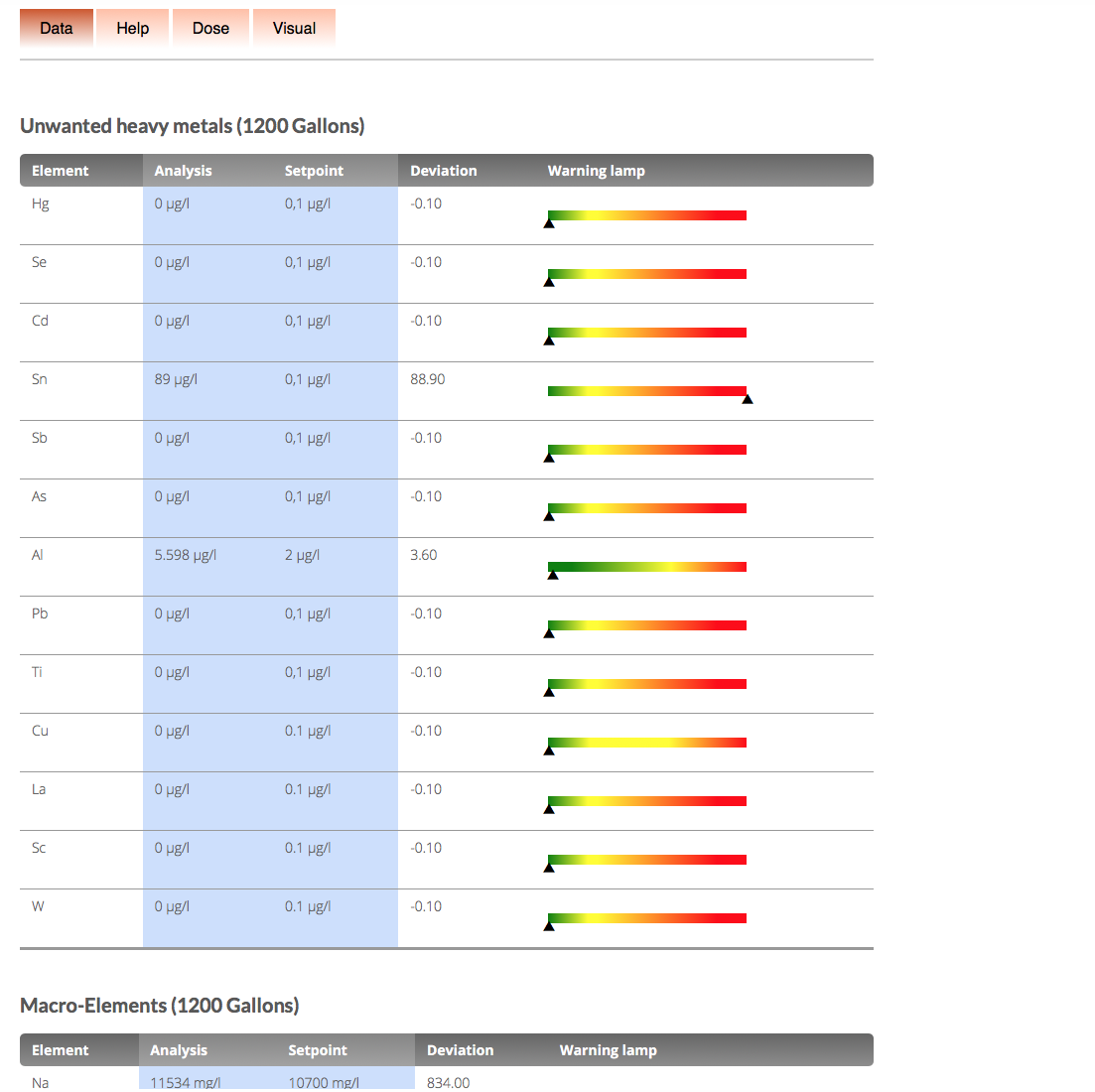This screenshot has height=1092, width=1095.
Task: Click the As element label
Action: point(39,497)
